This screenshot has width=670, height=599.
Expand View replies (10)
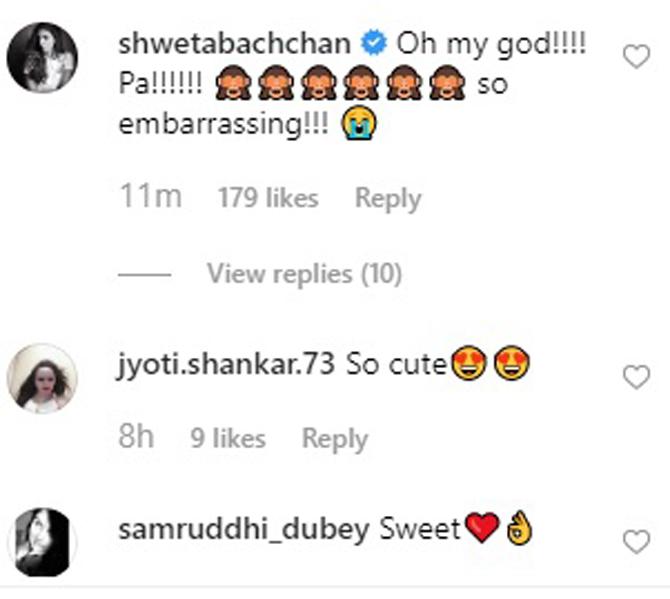[304, 274]
